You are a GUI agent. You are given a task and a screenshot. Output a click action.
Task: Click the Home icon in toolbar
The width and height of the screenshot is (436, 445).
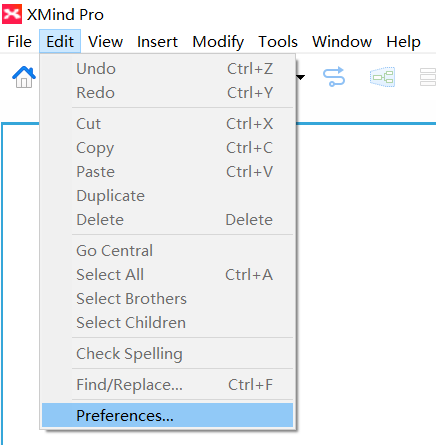pos(24,77)
